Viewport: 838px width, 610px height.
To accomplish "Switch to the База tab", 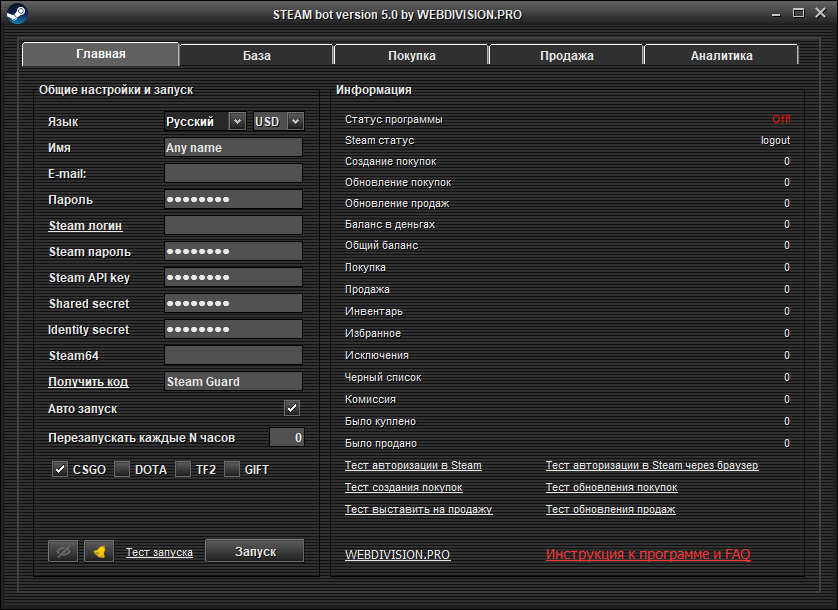I will [x=256, y=56].
